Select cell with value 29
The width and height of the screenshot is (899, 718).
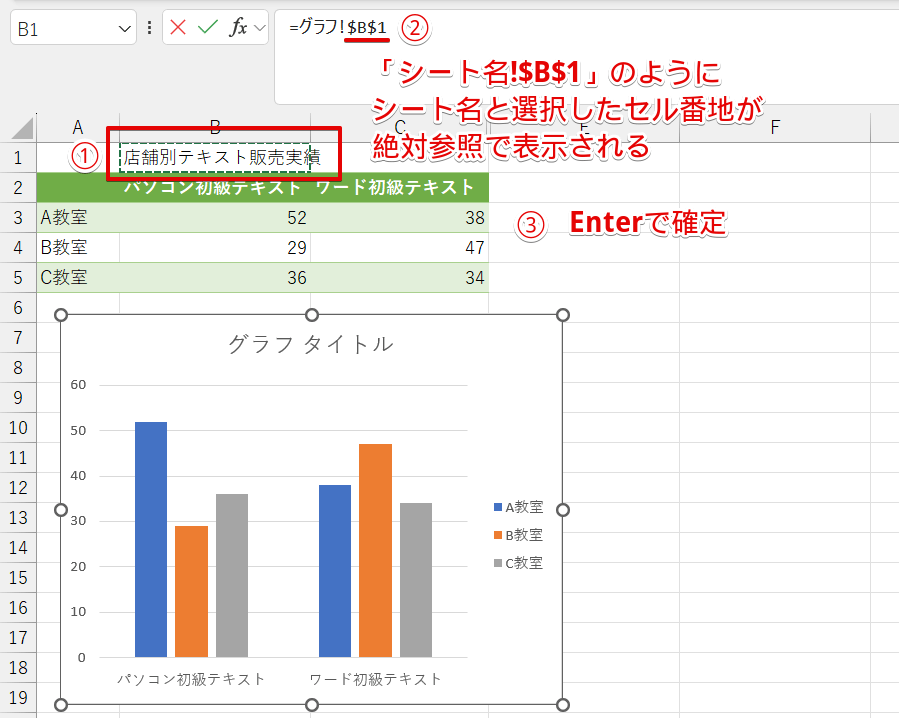(x=215, y=247)
